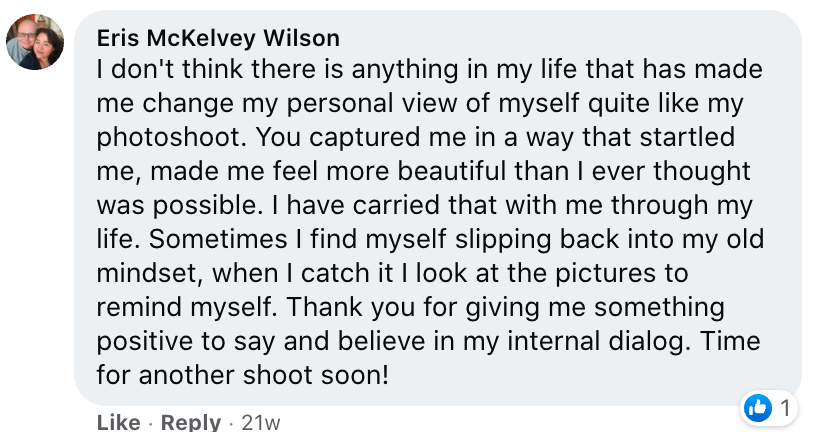This screenshot has height=432, width=824.
Task: Open Eris McKelvey Wilson's profile picture
Action: point(35,42)
